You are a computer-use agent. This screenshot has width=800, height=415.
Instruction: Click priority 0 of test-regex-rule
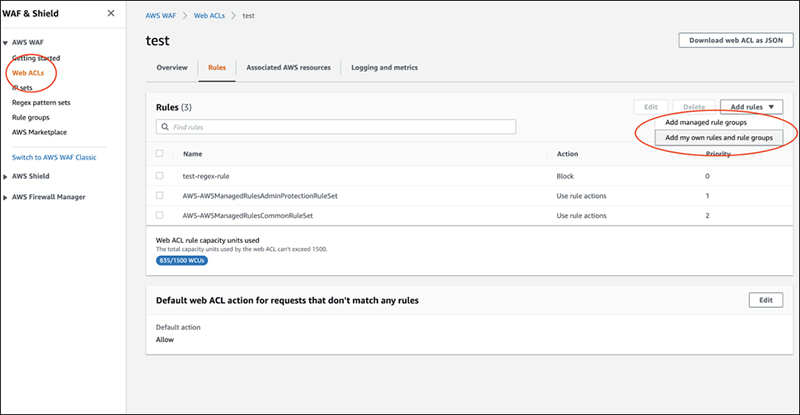[707, 176]
